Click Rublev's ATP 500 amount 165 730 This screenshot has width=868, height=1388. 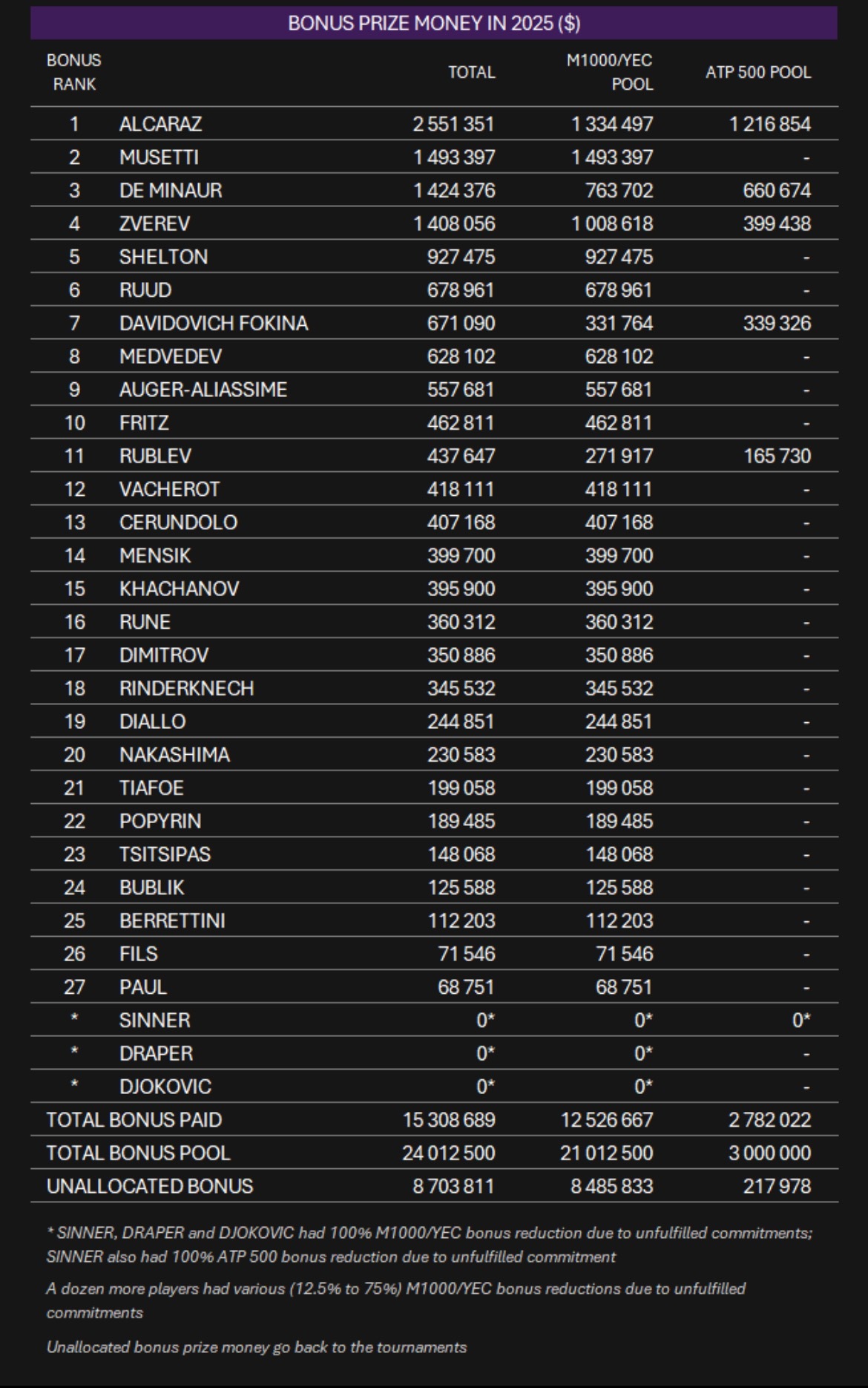[x=777, y=456]
